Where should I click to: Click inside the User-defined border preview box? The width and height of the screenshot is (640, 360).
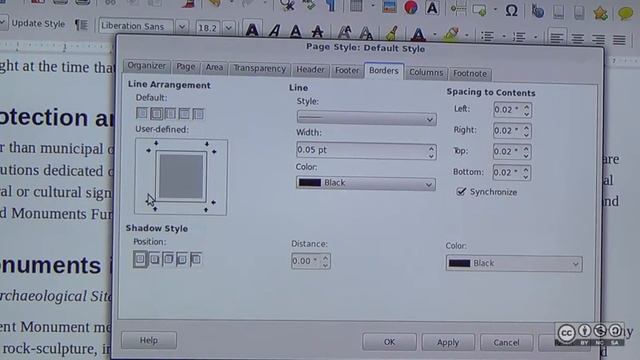(181, 177)
